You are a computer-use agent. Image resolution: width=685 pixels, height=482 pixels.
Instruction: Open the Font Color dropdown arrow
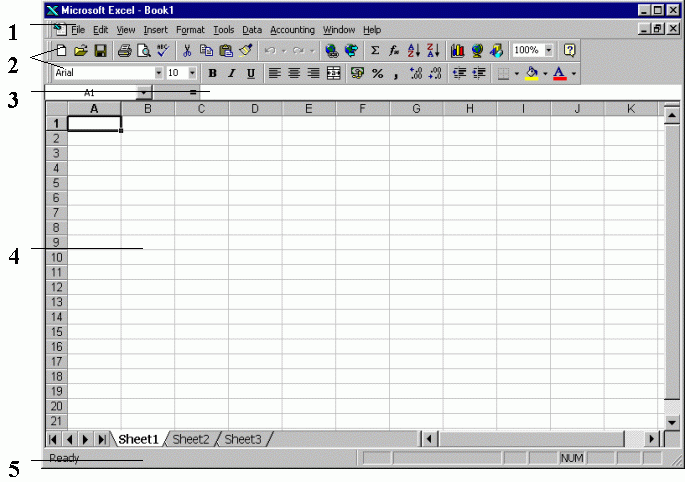[x=574, y=73]
